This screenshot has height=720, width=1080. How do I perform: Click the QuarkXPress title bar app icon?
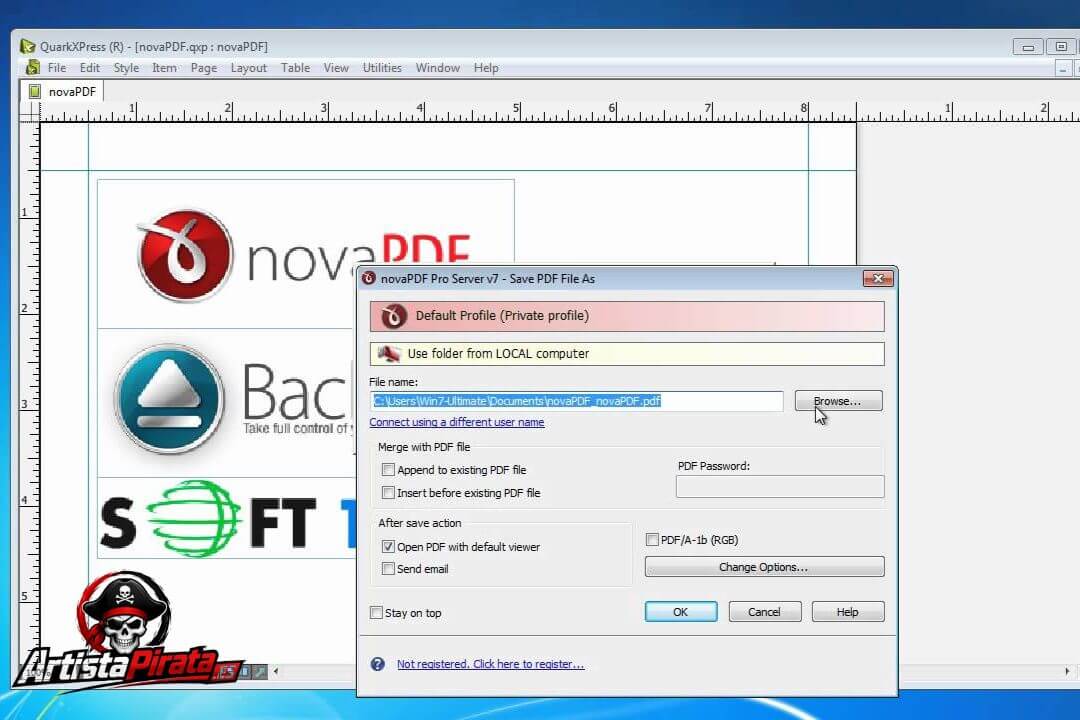coord(28,46)
